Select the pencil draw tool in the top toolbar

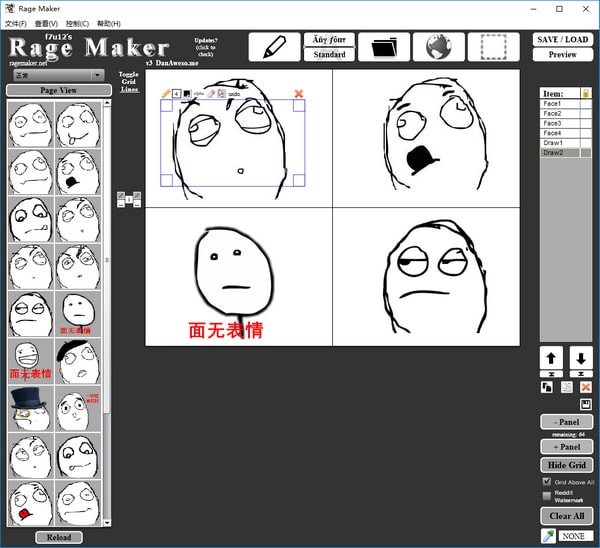pos(274,47)
